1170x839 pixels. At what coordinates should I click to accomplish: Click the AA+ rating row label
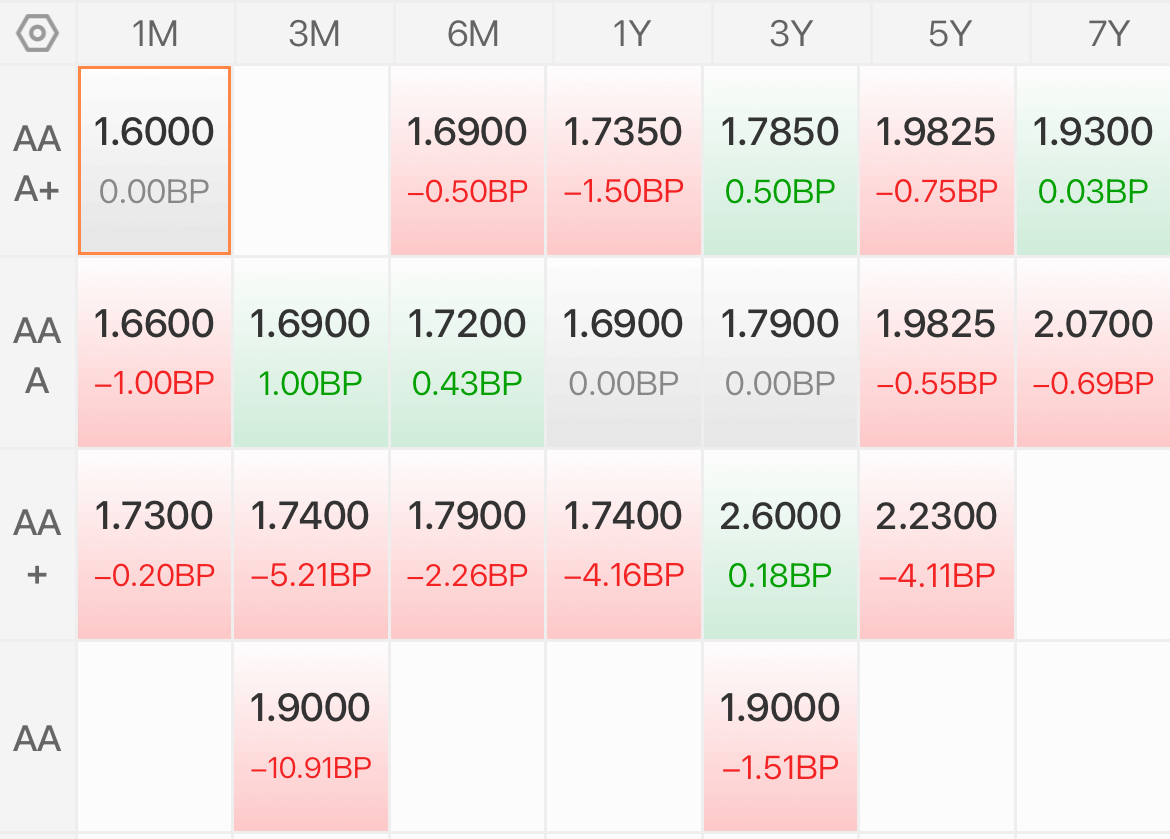tap(37, 546)
